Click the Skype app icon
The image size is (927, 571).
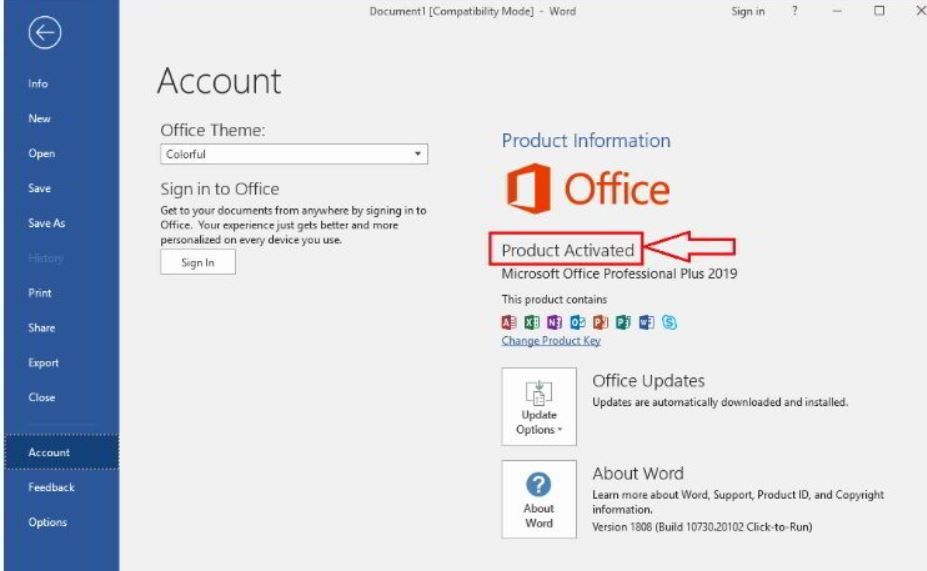point(669,322)
